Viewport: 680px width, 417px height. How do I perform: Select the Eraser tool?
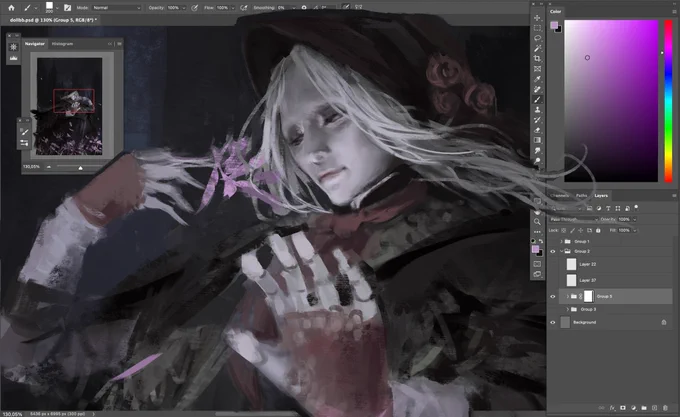click(537, 130)
